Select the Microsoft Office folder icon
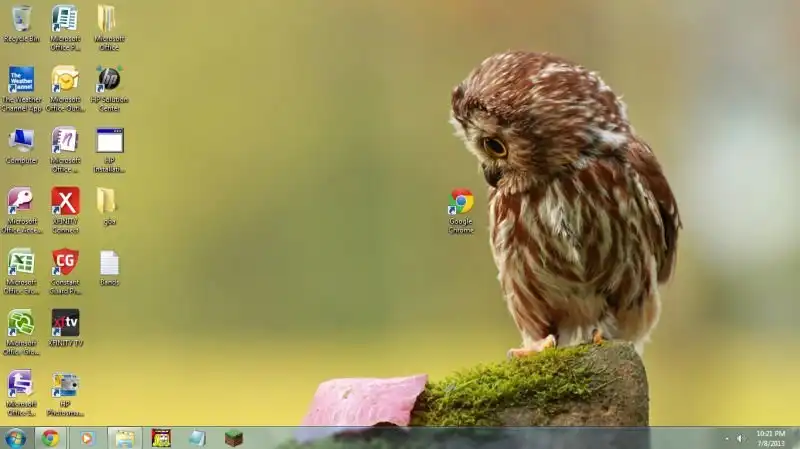800x449 pixels. 106,19
